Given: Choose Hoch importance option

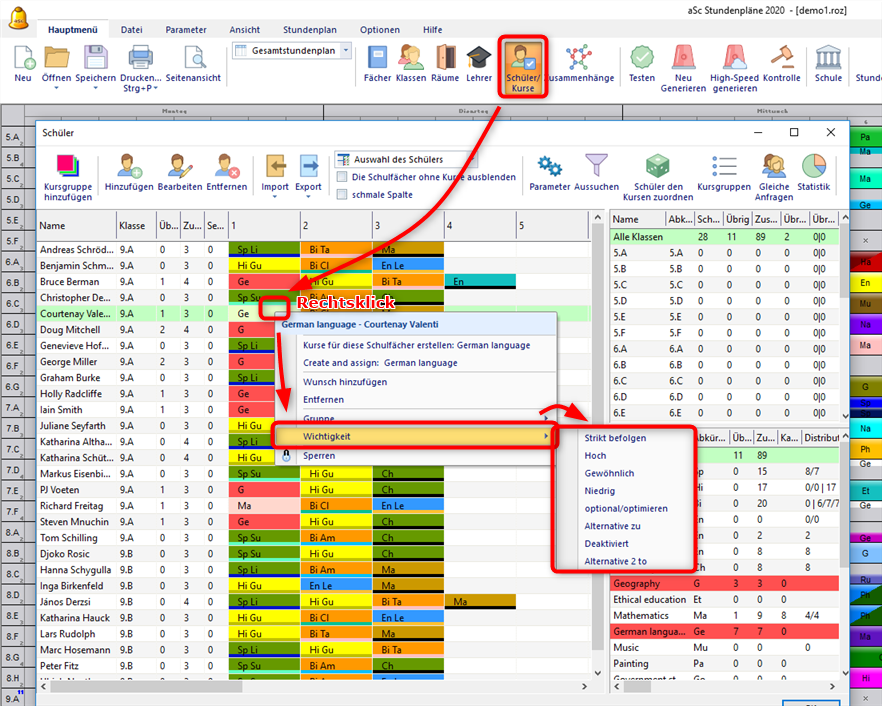Looking at the screenshot, I should click(x=595, y=456).
